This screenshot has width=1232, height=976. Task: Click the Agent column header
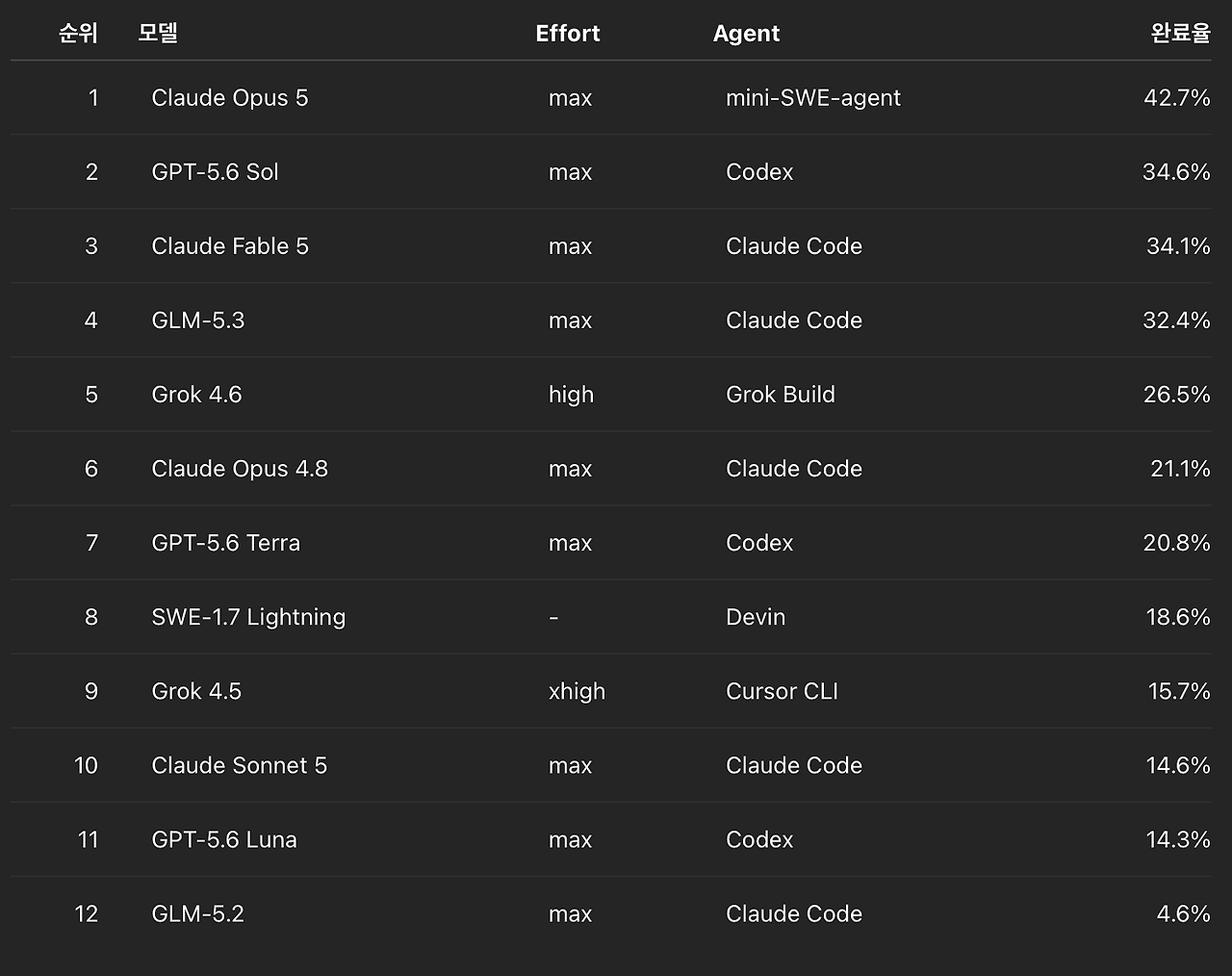pos(746,33)
